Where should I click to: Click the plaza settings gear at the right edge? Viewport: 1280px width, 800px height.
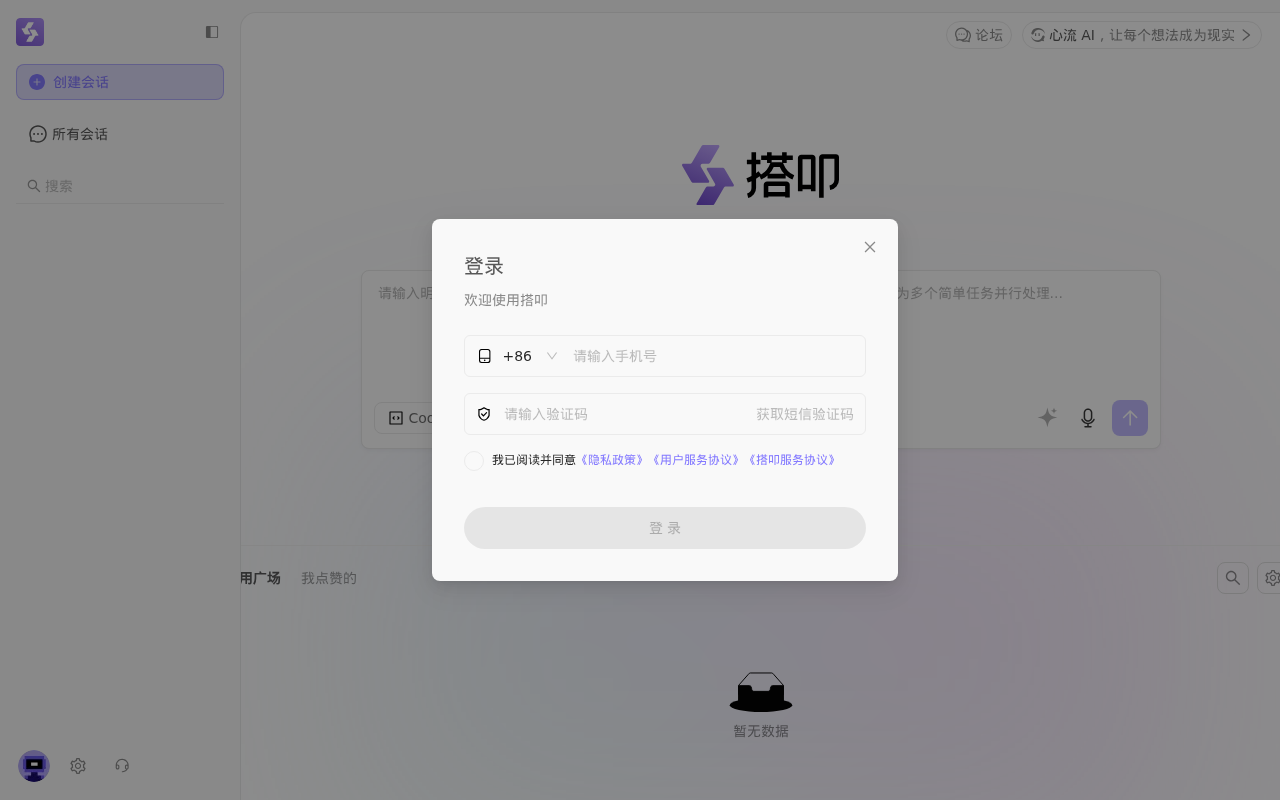[1270, 578]
